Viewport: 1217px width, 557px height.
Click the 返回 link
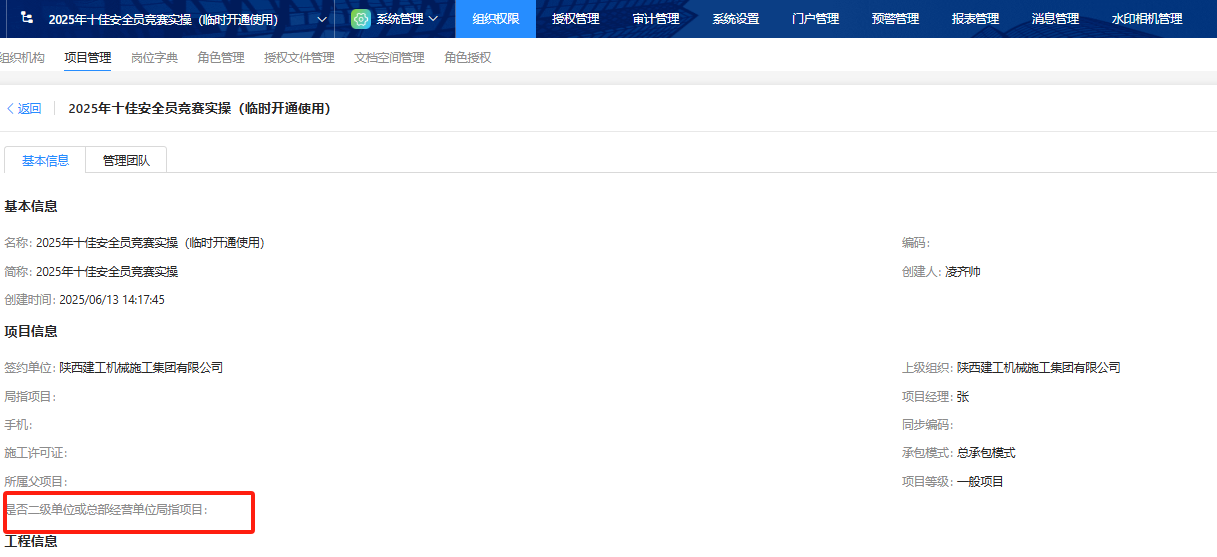point(29,109)
